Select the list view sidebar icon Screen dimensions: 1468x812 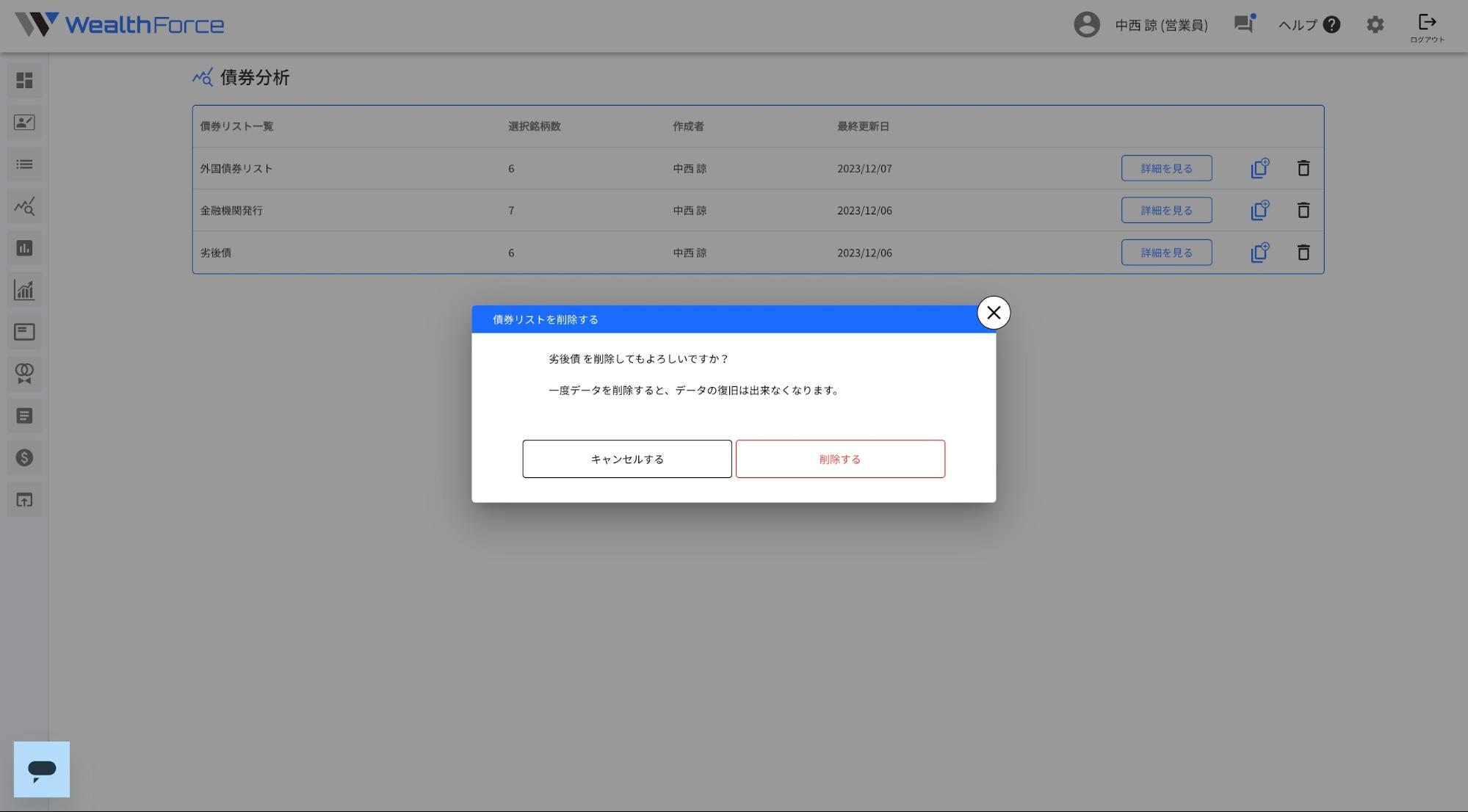(24, 164)
